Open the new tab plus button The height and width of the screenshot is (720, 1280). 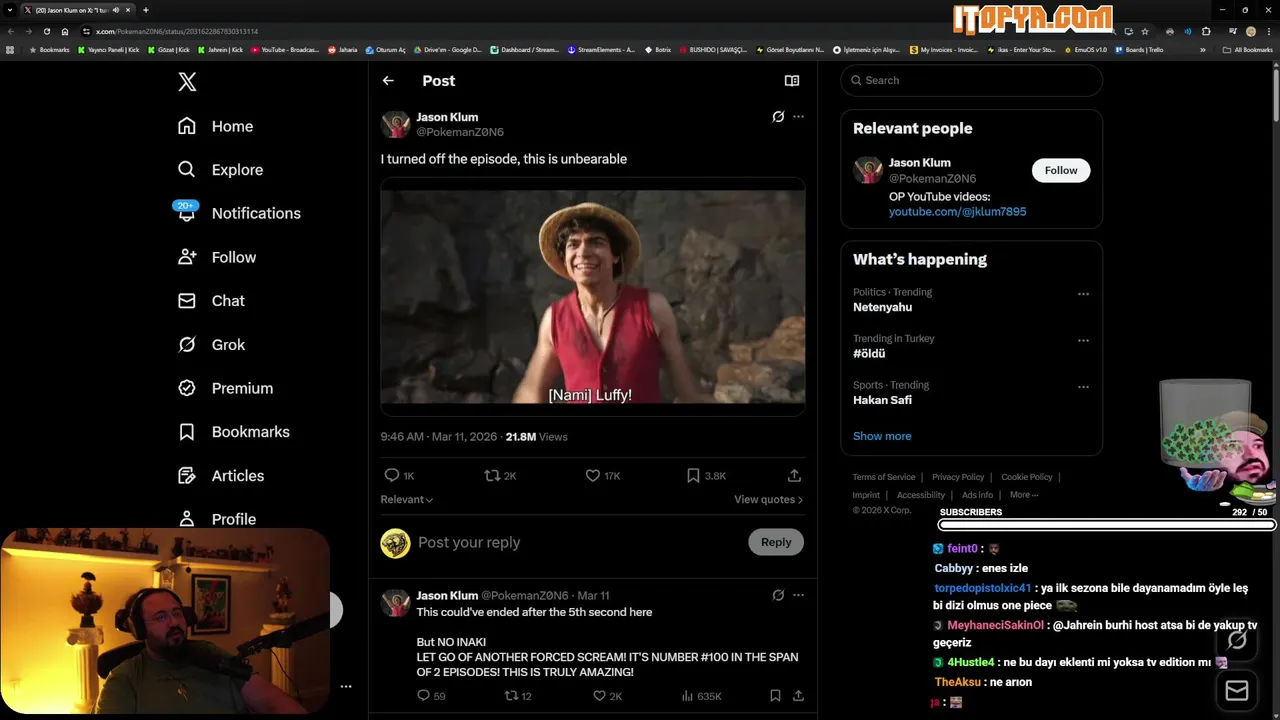(147, 10)
